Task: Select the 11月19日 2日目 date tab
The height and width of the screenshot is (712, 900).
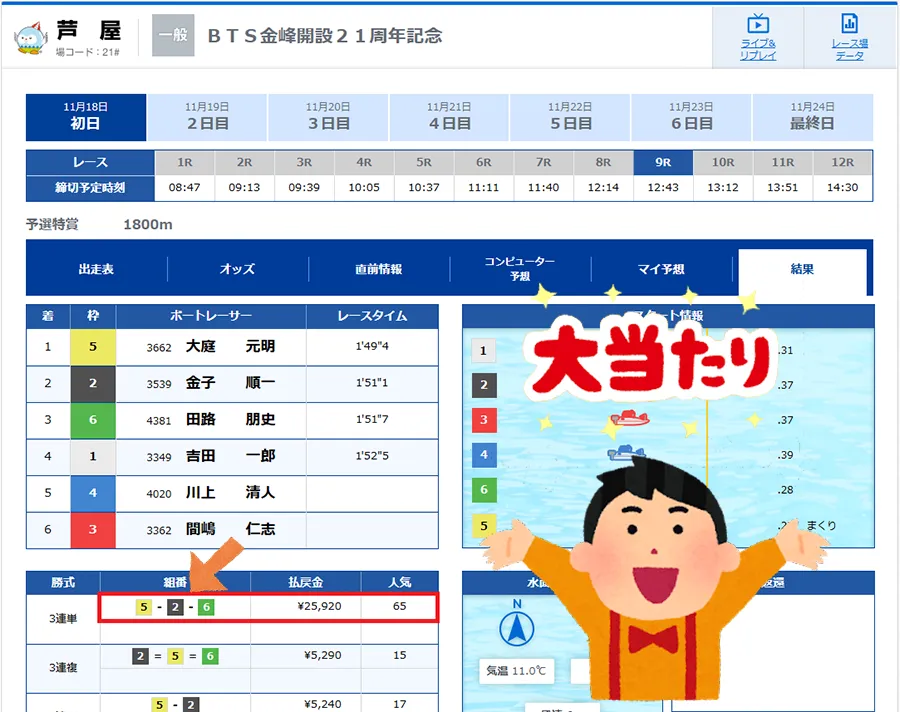Action: click(x=207, y=117)
